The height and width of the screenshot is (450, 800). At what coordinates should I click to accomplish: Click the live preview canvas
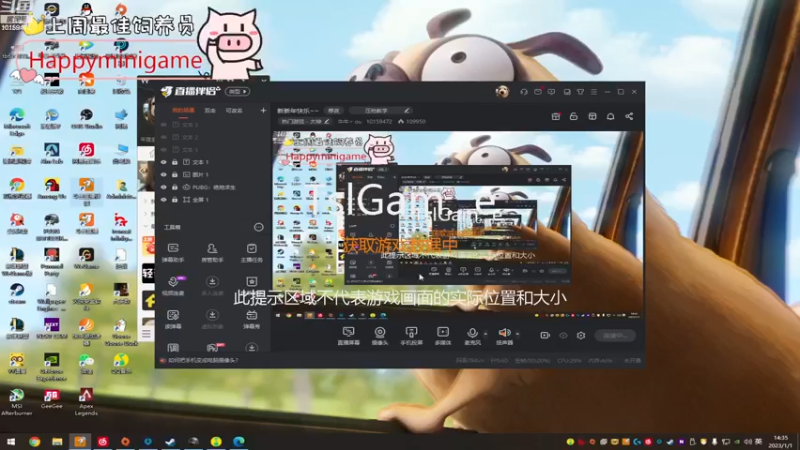pyautogui.click(x=458, y=226)
